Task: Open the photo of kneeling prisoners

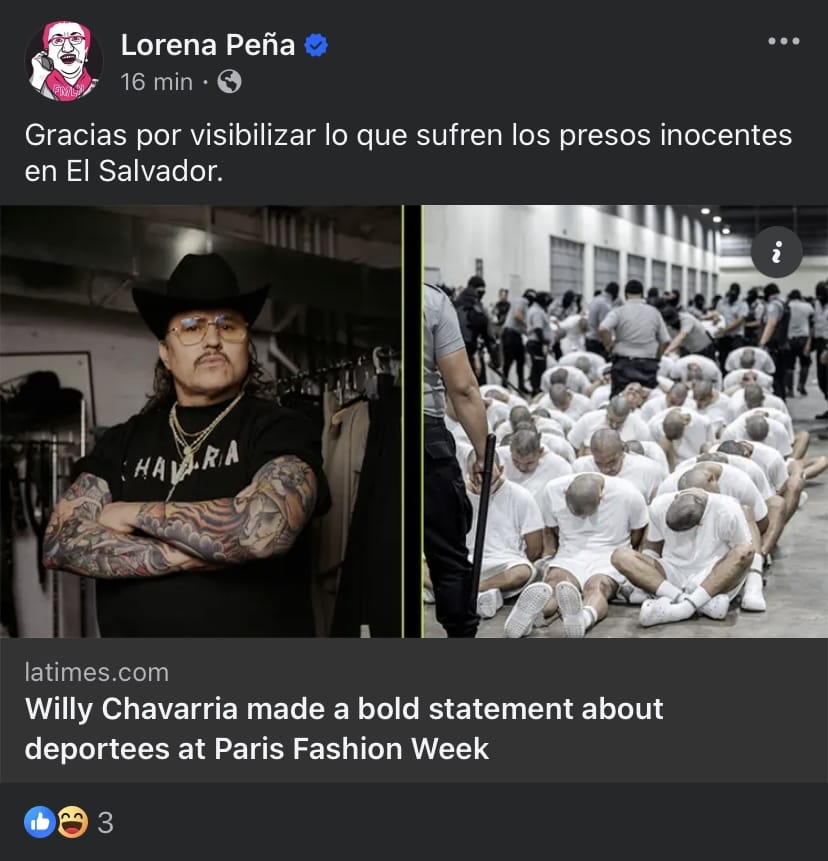Action: [x=625, y=421]
